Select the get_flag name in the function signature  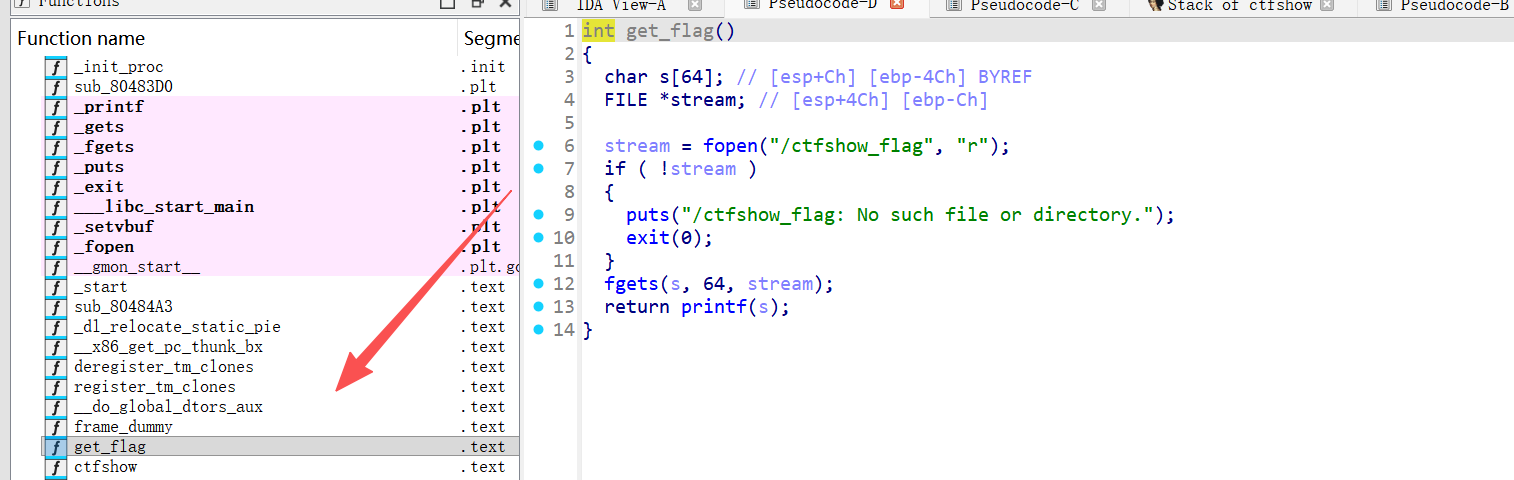coord(670,31)
